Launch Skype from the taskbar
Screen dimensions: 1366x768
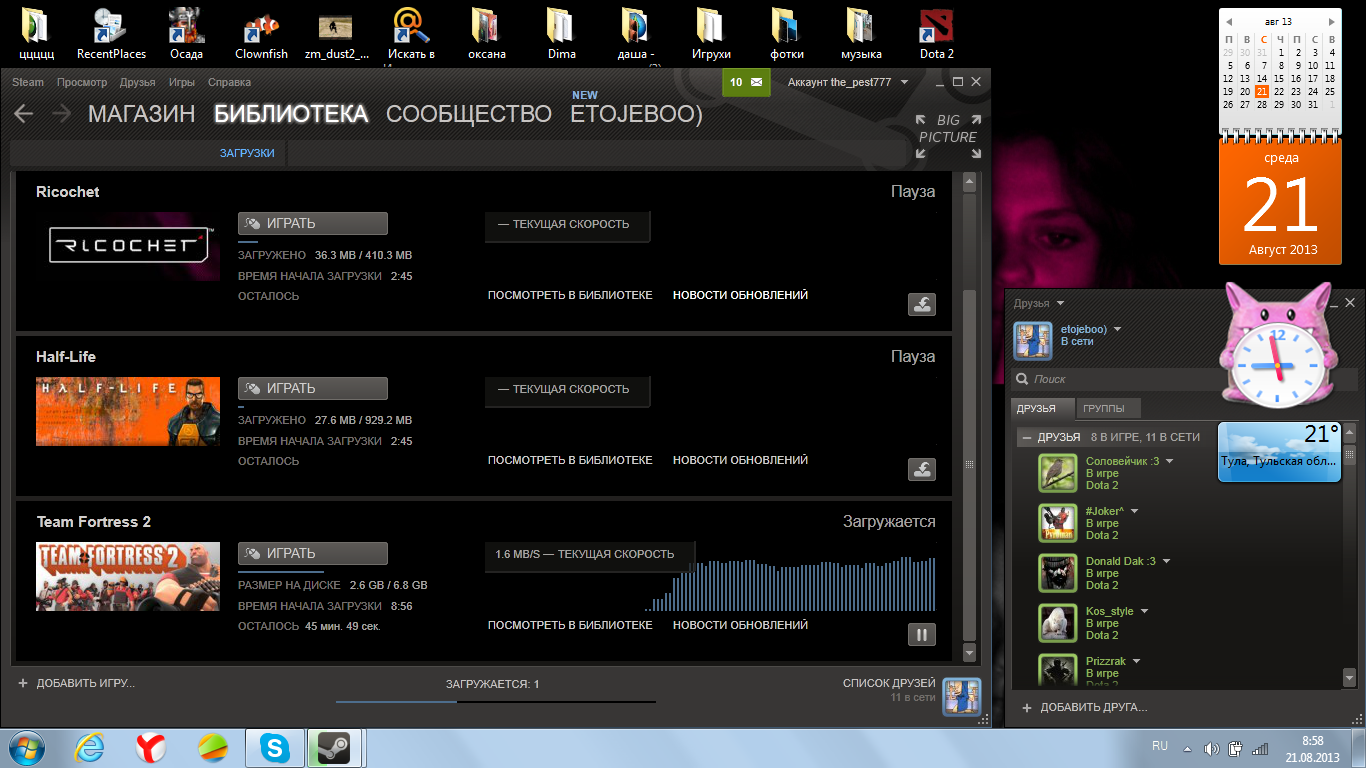pyautogui.click(x=273, y=747)
